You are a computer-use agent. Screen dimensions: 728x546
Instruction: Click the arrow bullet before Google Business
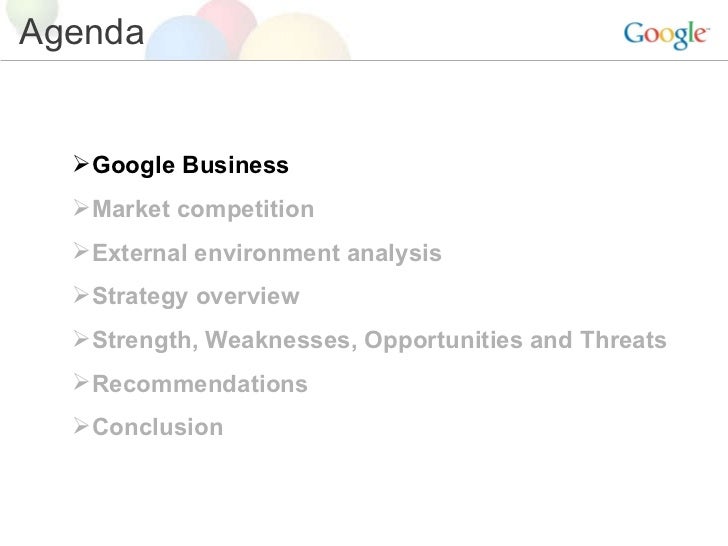pos(81,164)
